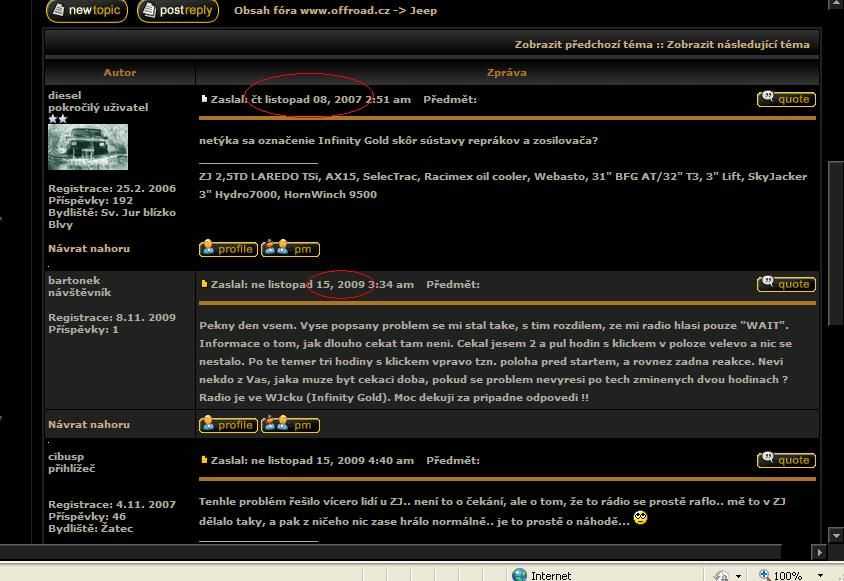Open the post permalink icon for cibusp's 4:40 am message
This screenshot has width=844, height=581.
[x=204, y=460]
